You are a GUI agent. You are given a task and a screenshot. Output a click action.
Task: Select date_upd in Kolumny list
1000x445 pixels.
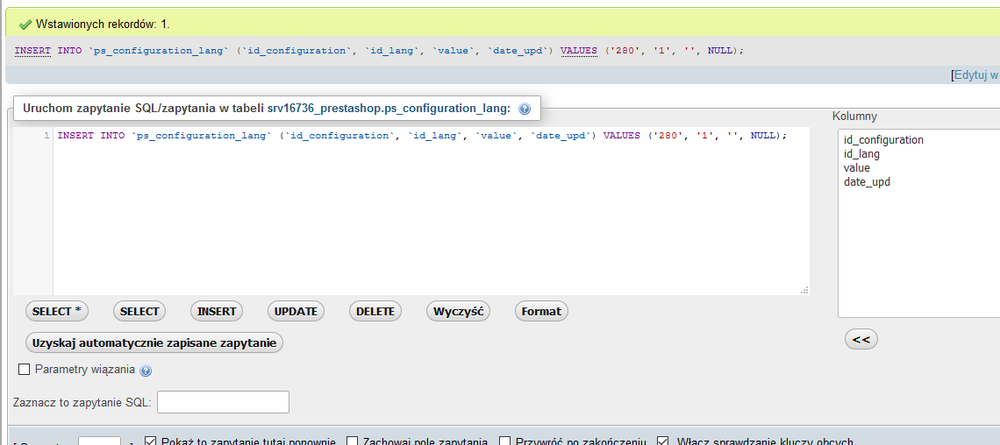[x=867, y=182]
